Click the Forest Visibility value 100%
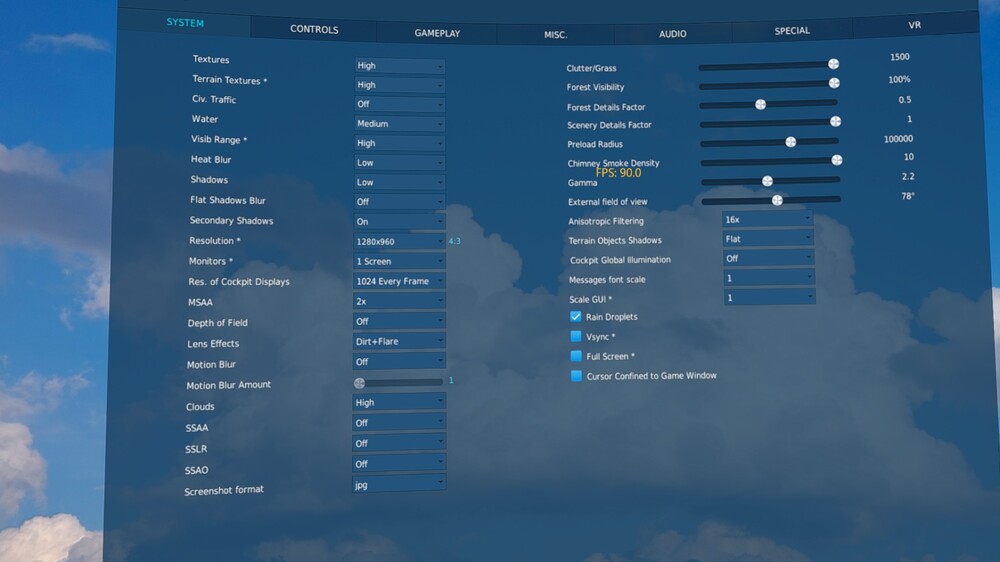Image resolution: width=1000 pixels, height=562 pixels. click(x=899, y=79)
